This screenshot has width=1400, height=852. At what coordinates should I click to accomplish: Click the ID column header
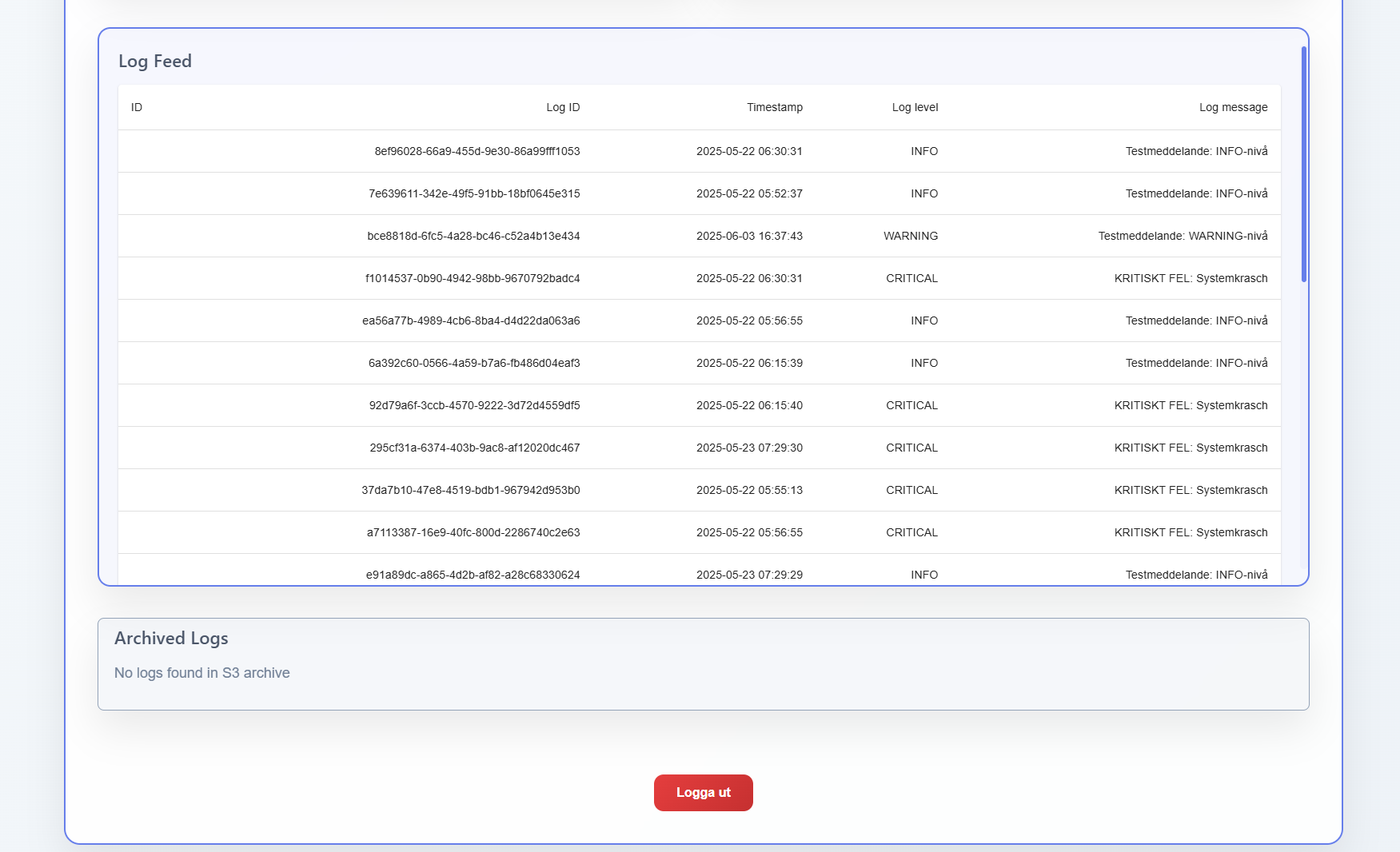(x=137, y=107)
